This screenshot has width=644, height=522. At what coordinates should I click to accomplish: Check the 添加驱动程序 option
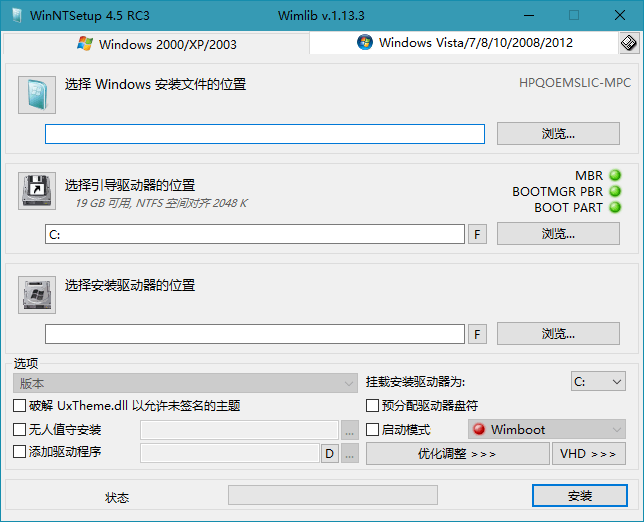pyautogui.click(x=20, y=452)
